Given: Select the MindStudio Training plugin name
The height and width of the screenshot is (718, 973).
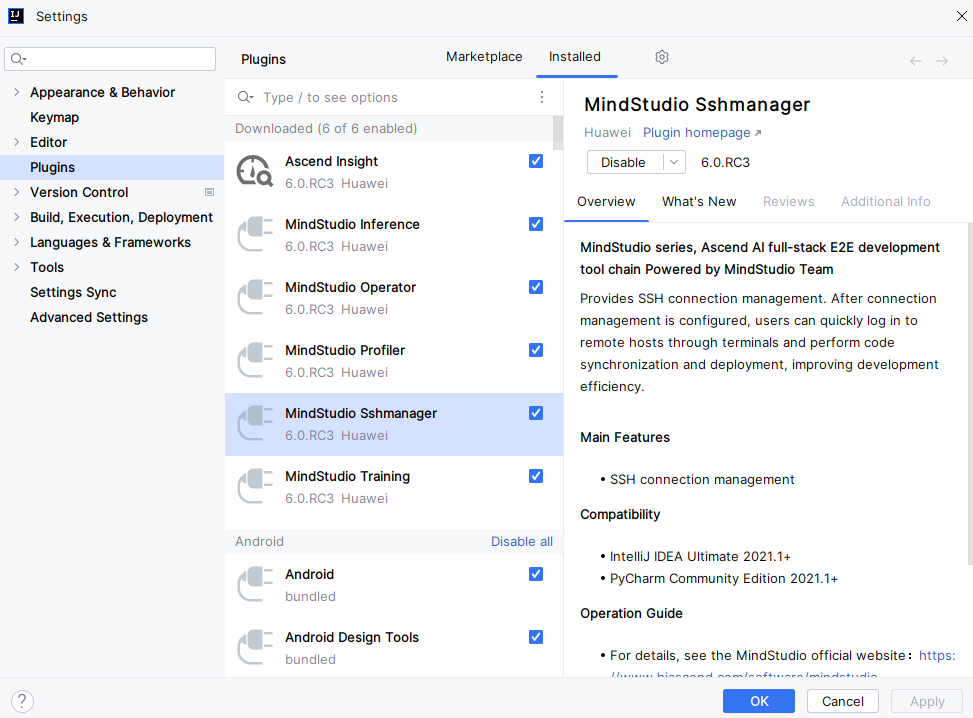Looking at the screenshot, I should point(348,476).
